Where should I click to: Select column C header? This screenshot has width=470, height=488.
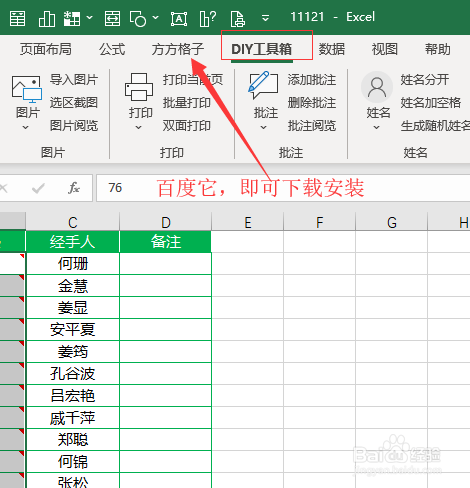(73, 222)
